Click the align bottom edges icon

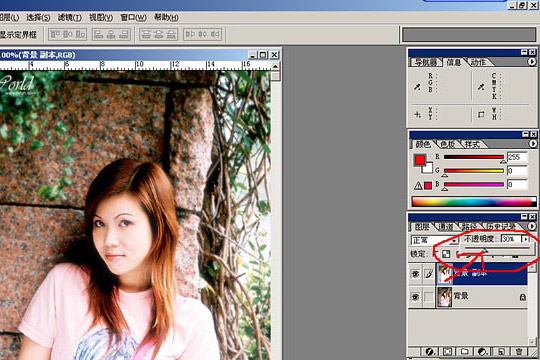coord(80,34)
